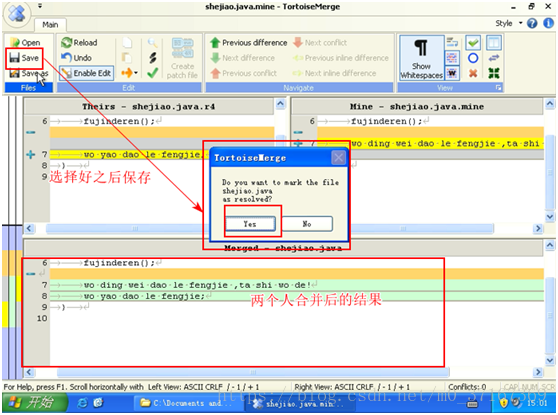Click down arrow of Mine pane scrollbar
Viewport: 558px width, 415px height.
549,216
